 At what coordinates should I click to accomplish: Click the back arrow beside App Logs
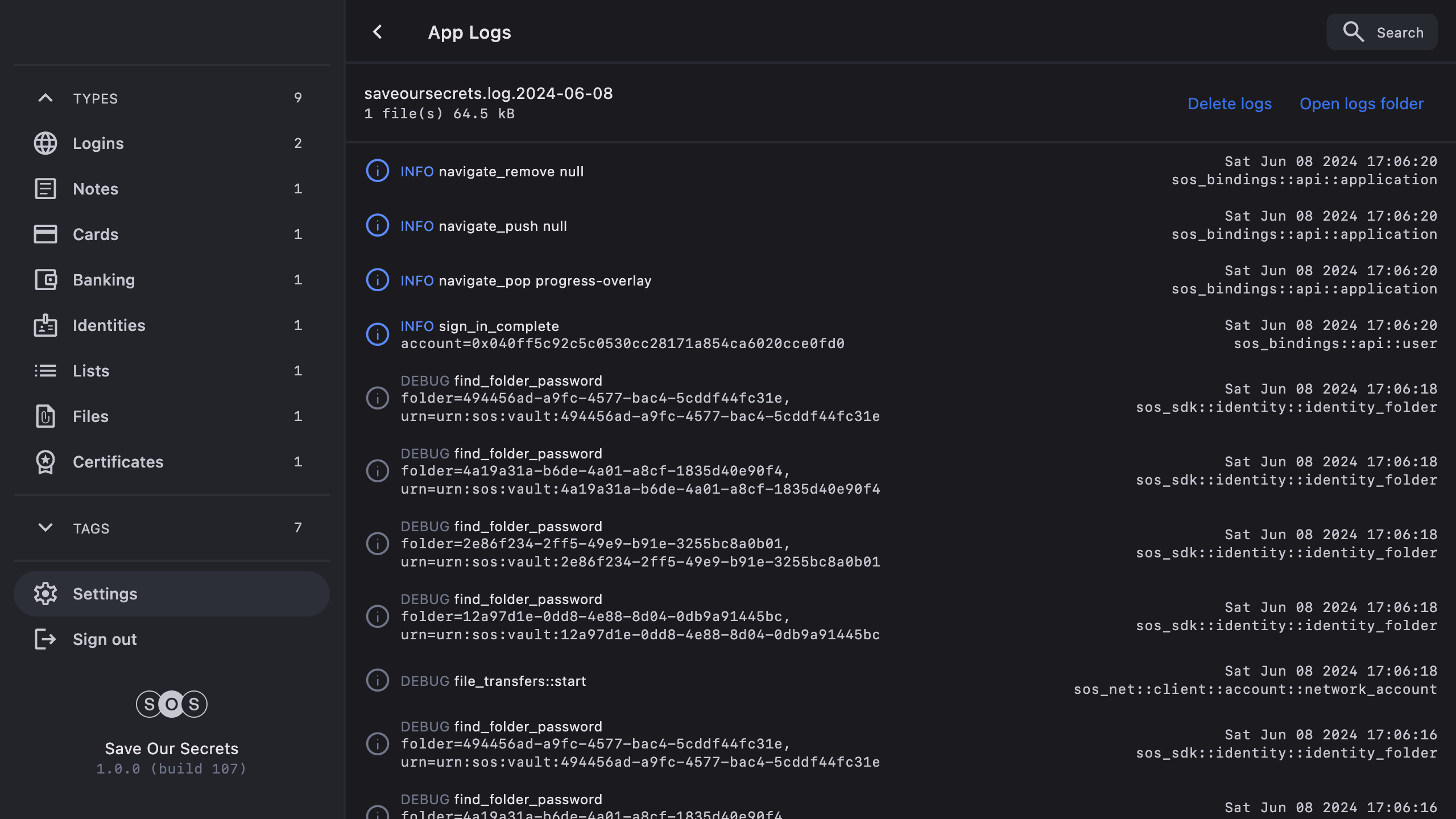pyautogui.click(x=378, y=32)
